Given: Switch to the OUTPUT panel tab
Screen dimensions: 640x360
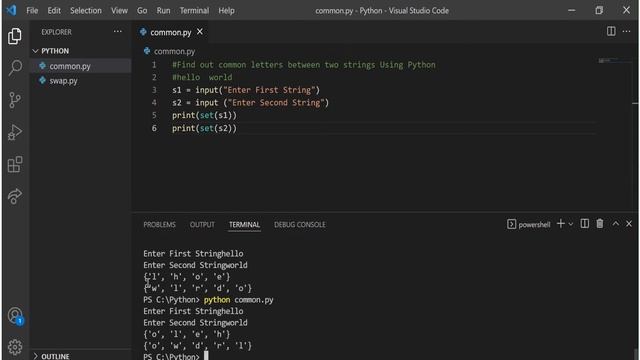Looking at the screenshot, I should (202, 224).
